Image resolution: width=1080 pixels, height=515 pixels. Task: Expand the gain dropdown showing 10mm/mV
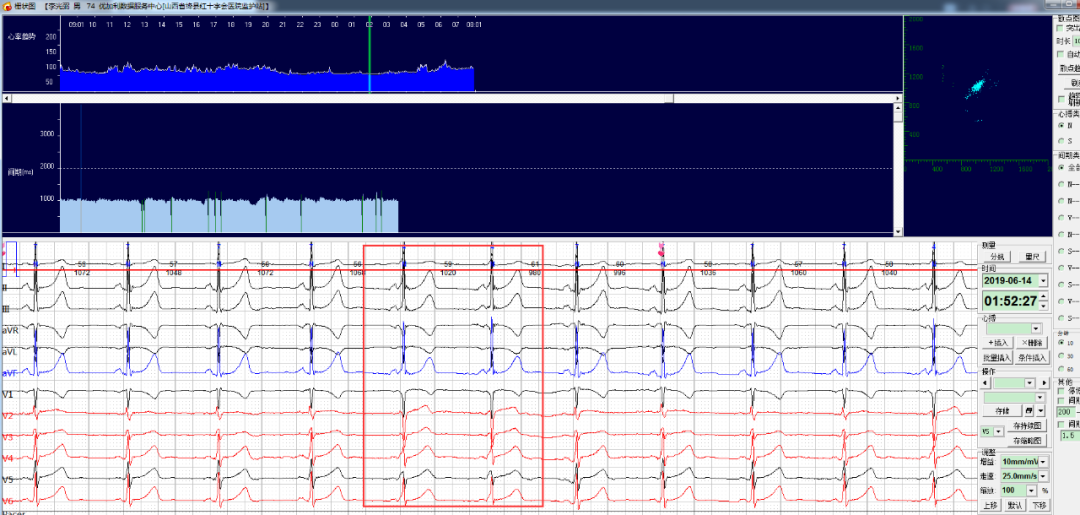1043,461
